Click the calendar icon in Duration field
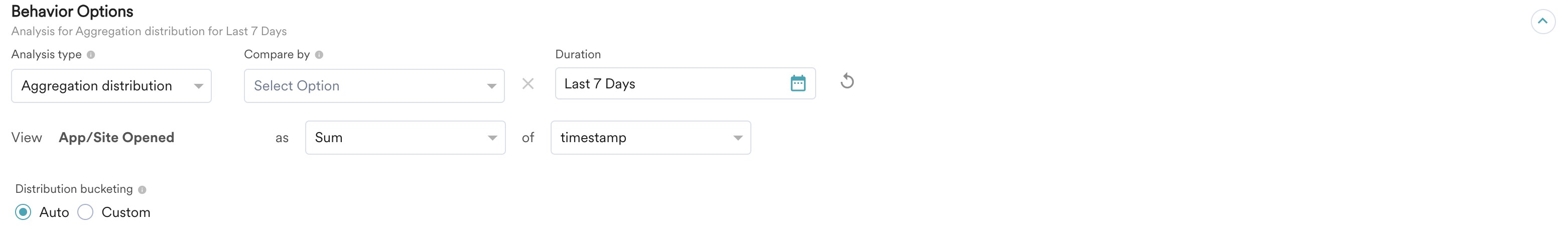 click(x=798, y=83)
